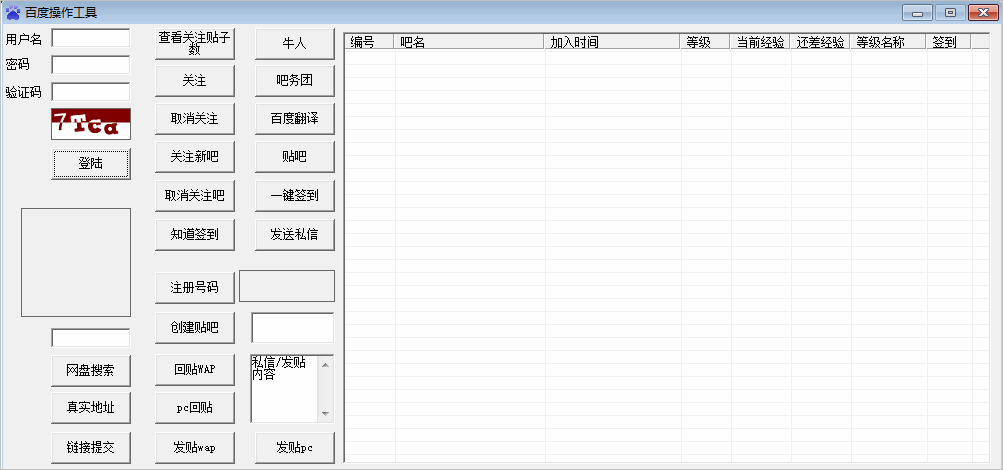
Task: Sort table by 等级名称 column header
Action: point(888,42)
